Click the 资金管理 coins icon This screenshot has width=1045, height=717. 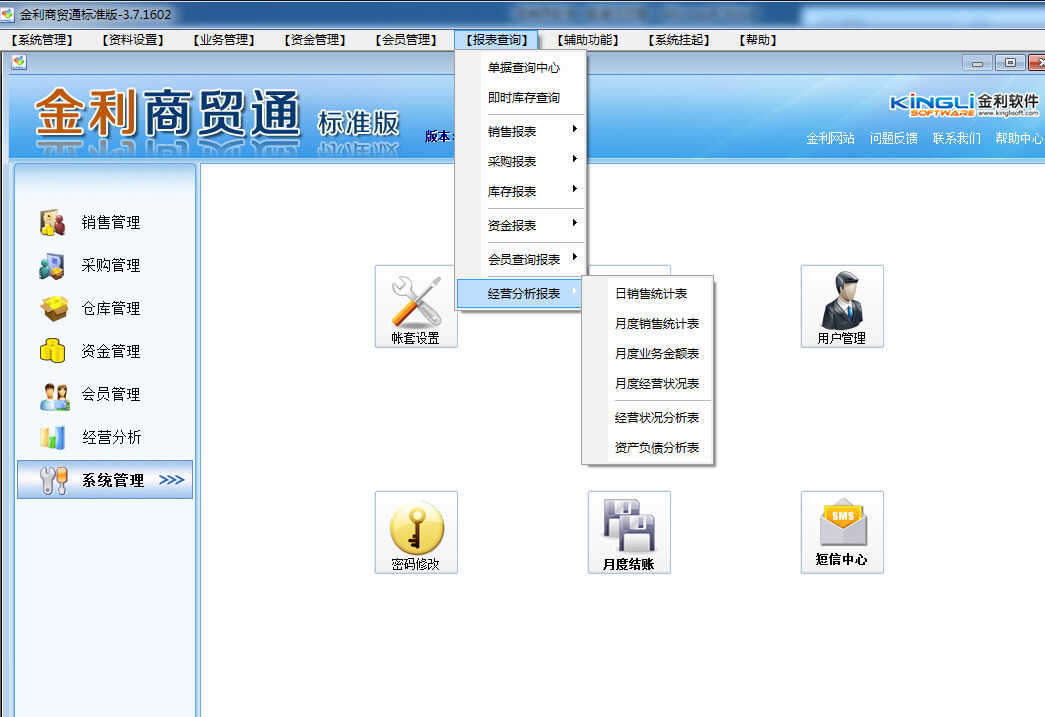click(53, 351)
